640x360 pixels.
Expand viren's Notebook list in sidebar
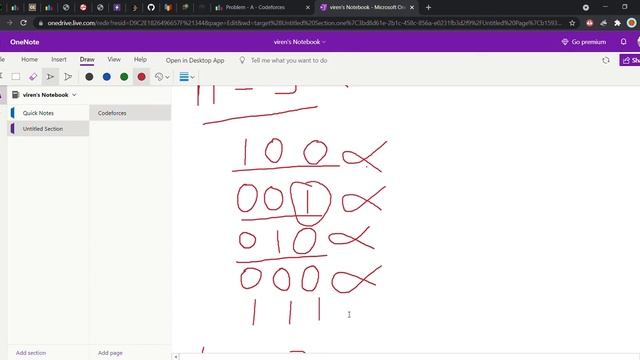click(74, 95)
